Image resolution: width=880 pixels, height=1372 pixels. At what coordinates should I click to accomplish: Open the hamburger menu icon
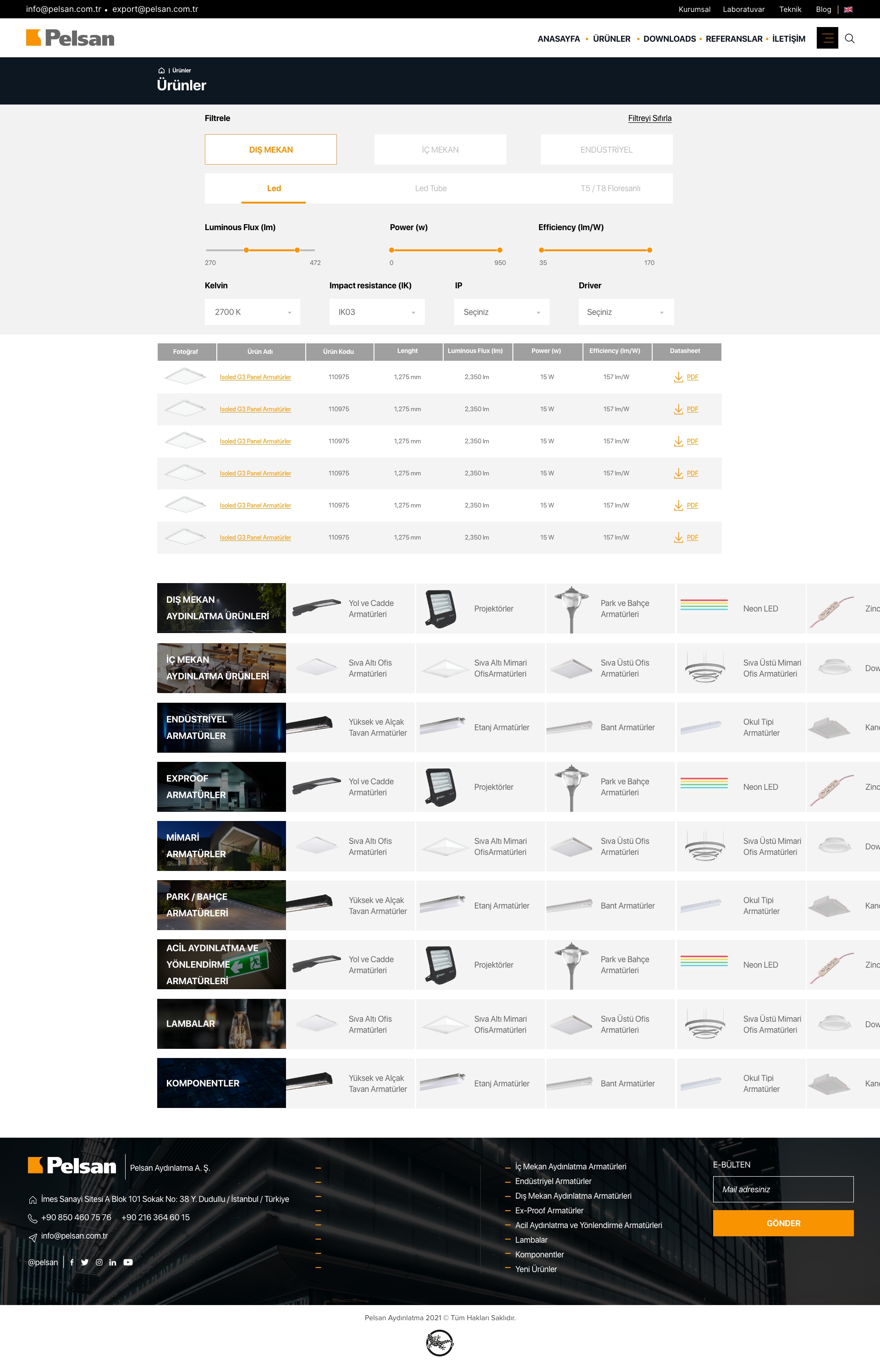point(827,39)
